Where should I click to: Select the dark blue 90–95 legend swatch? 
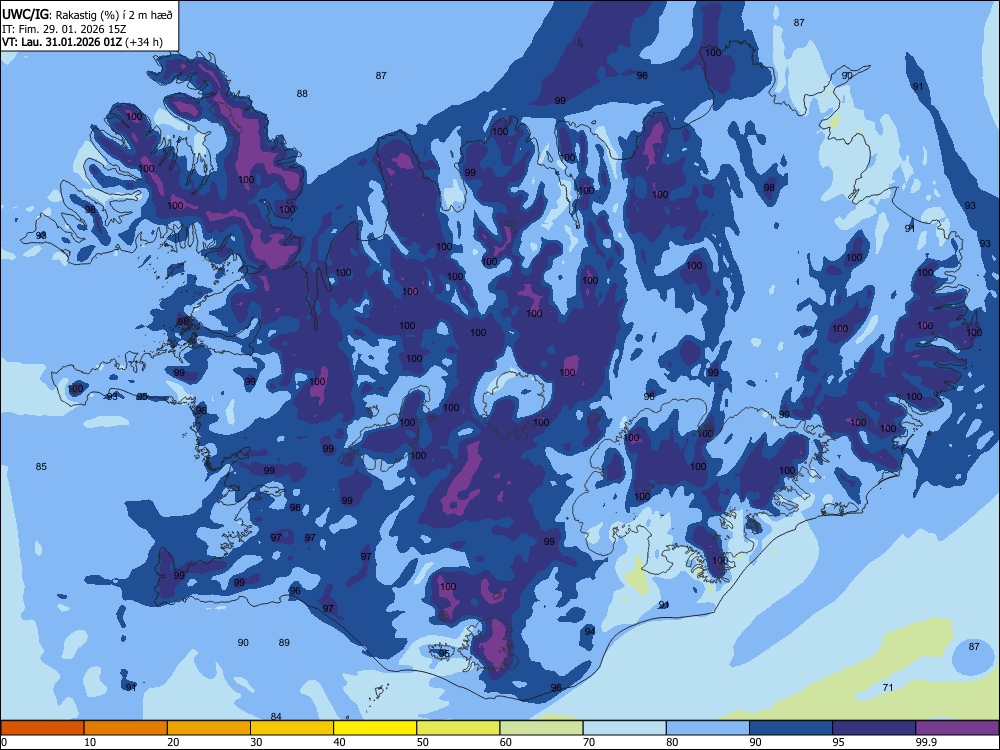pos(791,728)
